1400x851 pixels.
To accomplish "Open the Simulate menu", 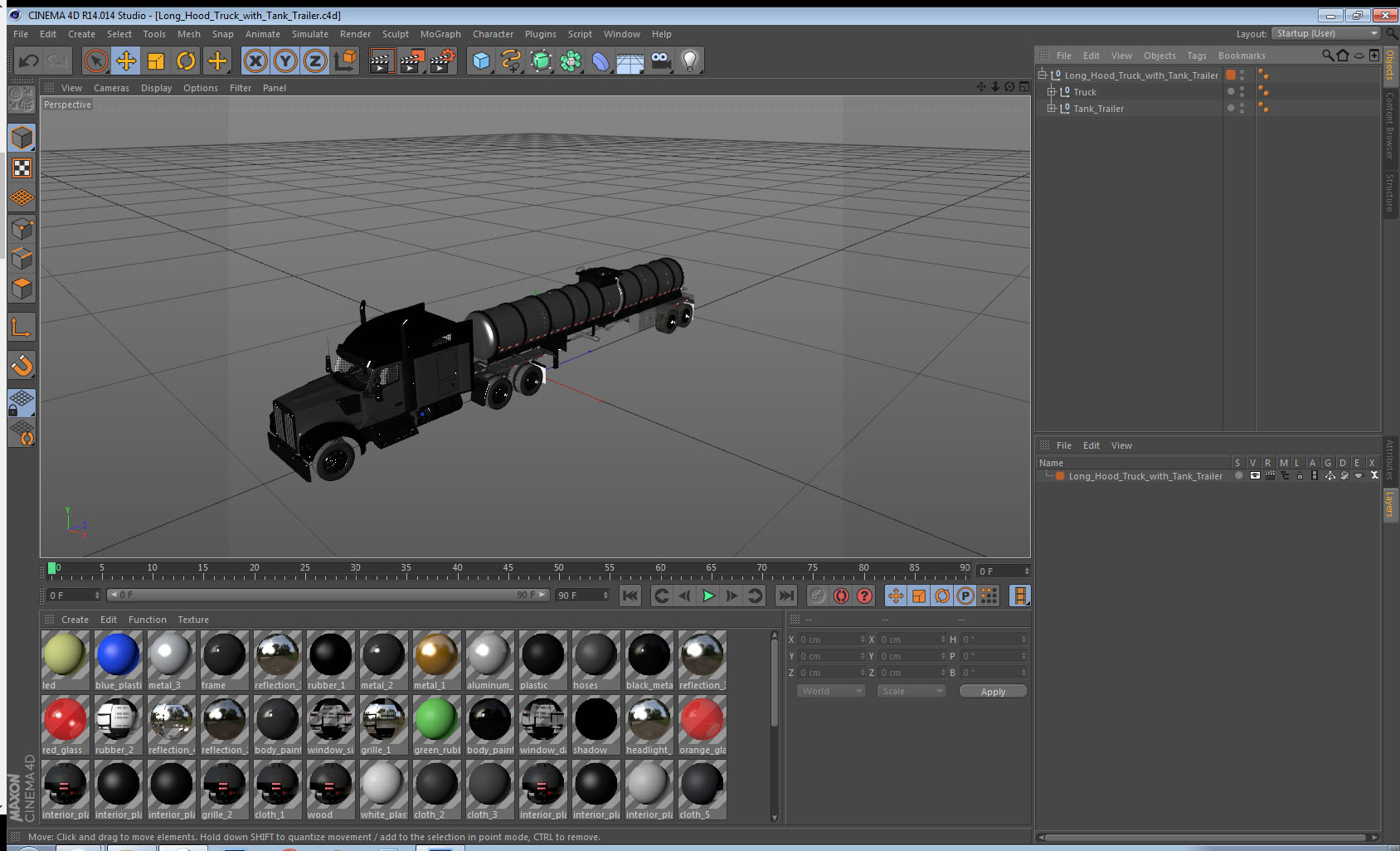I will 310,34.
